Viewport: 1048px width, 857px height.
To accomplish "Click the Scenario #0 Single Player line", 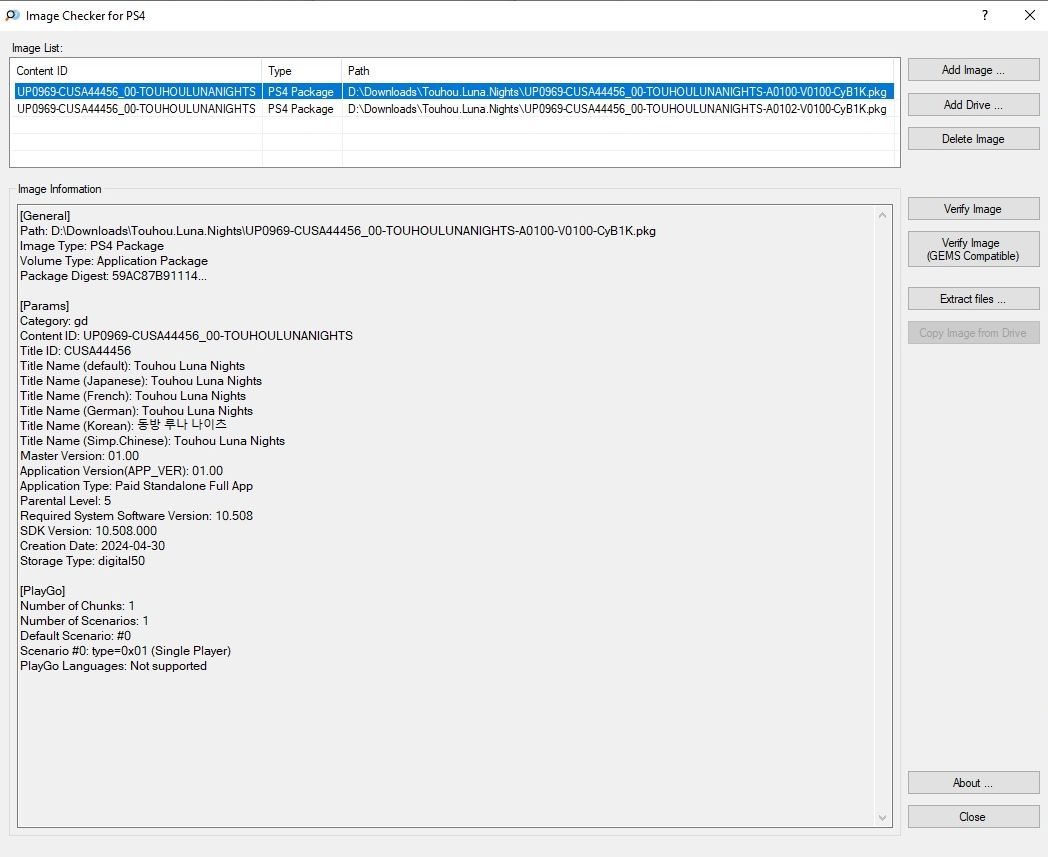I will point(126,651).
